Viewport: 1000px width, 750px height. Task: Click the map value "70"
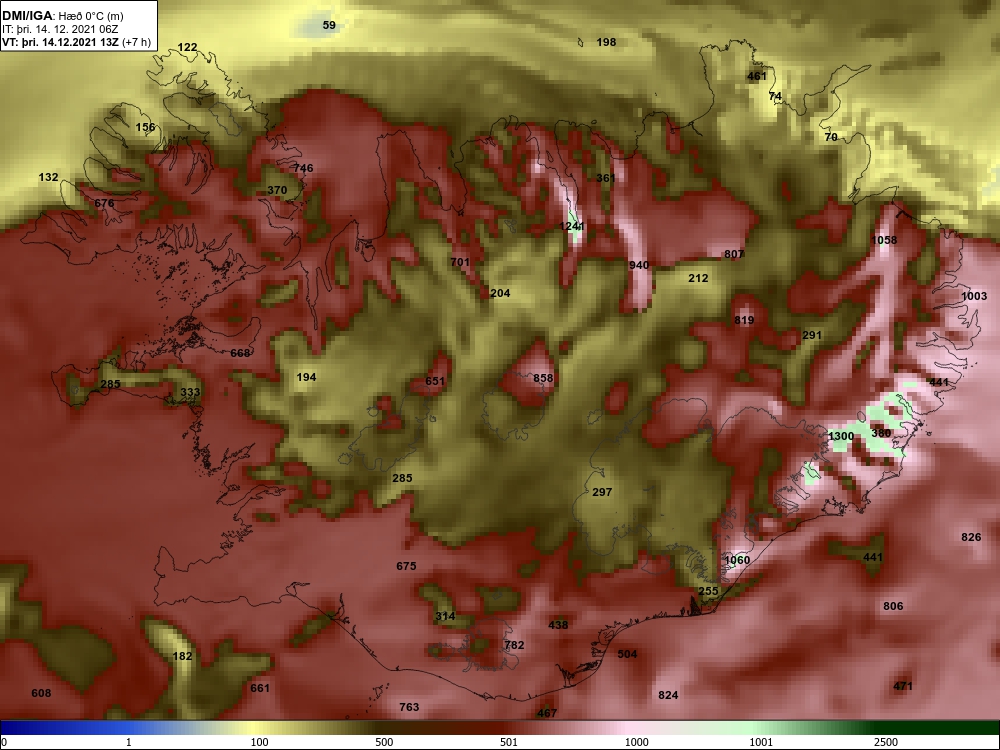click(x=831, y=137)
